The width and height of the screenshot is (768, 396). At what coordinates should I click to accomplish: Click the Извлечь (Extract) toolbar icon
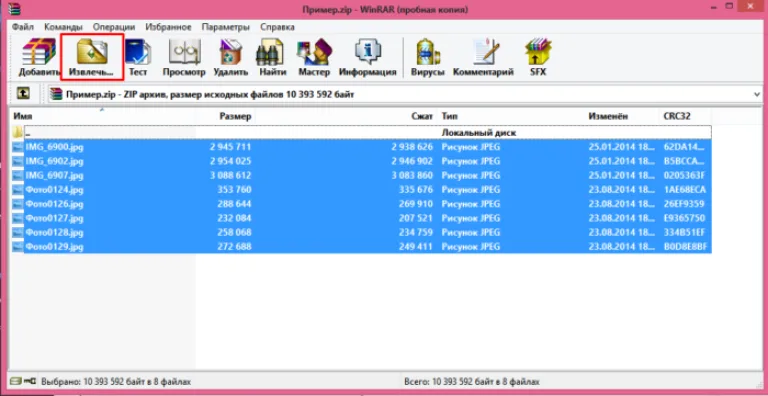(x=92, y=58)
